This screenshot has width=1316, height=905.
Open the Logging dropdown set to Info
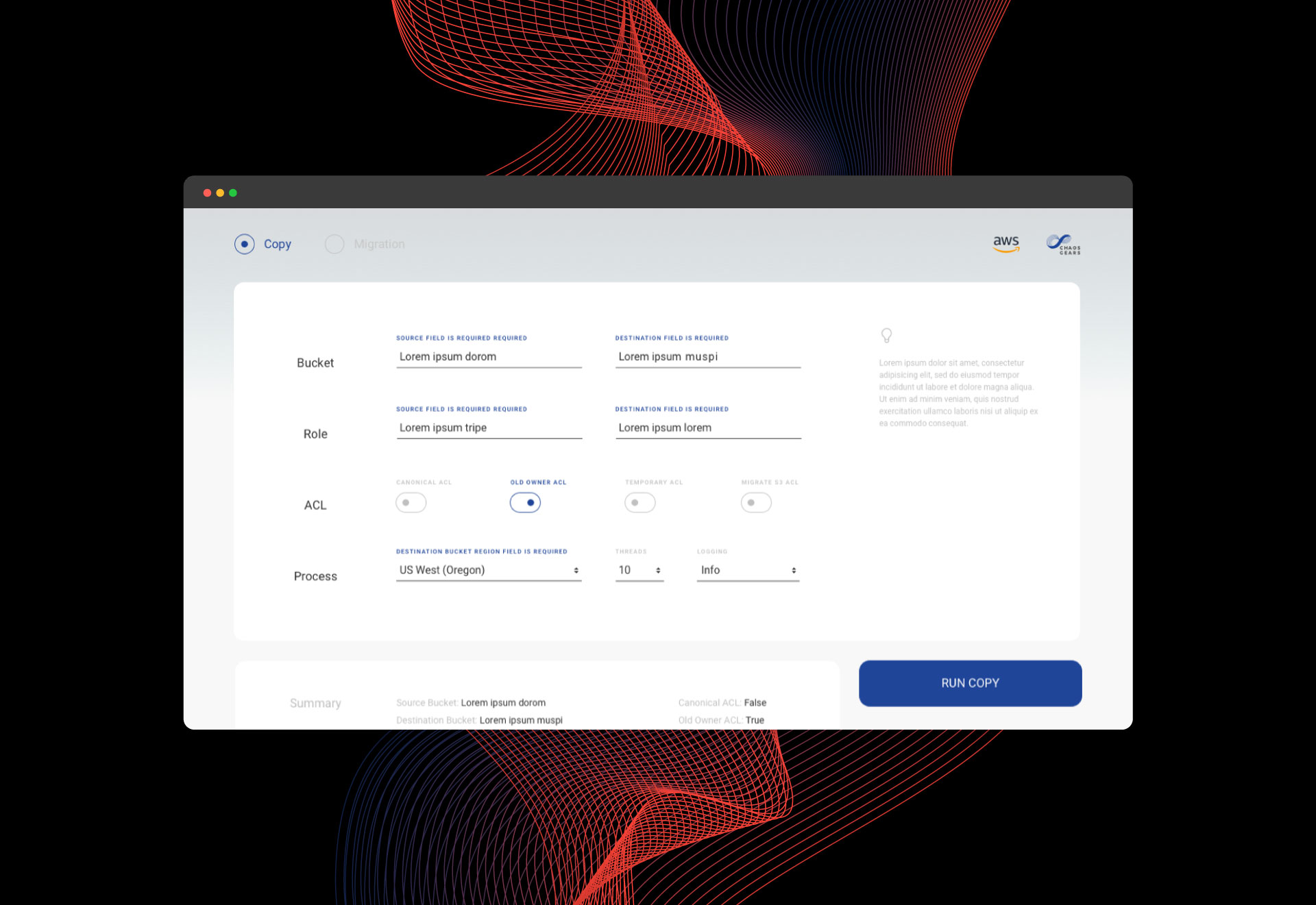click(747, 569)
